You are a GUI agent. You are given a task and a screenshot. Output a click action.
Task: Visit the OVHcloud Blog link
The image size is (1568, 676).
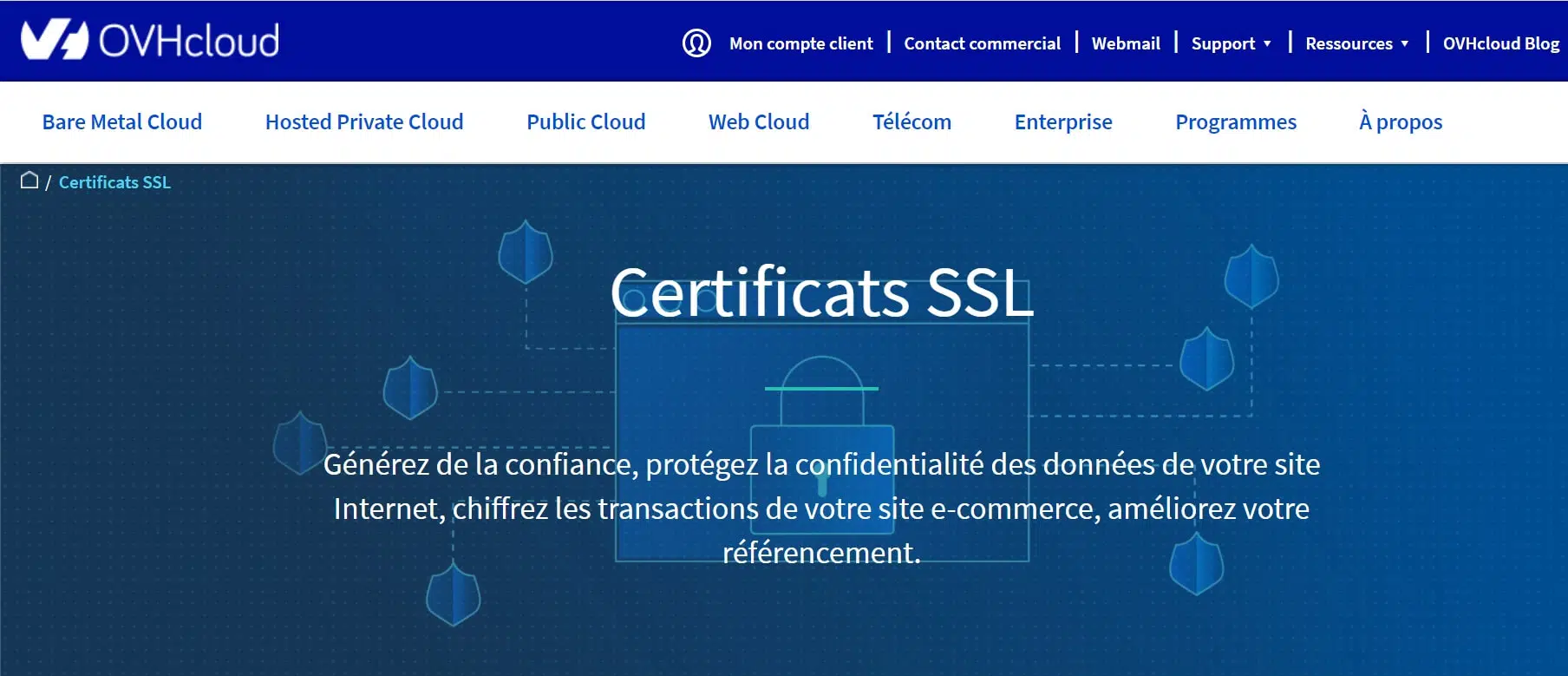point(1500,43)
